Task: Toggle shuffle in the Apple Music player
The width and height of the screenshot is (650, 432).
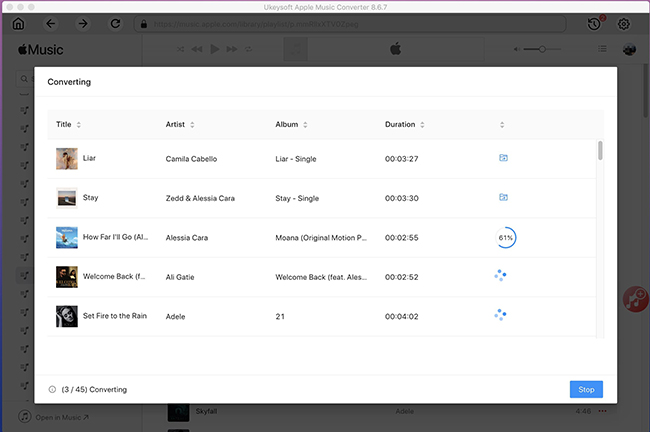Action: [x=180, y=49]
